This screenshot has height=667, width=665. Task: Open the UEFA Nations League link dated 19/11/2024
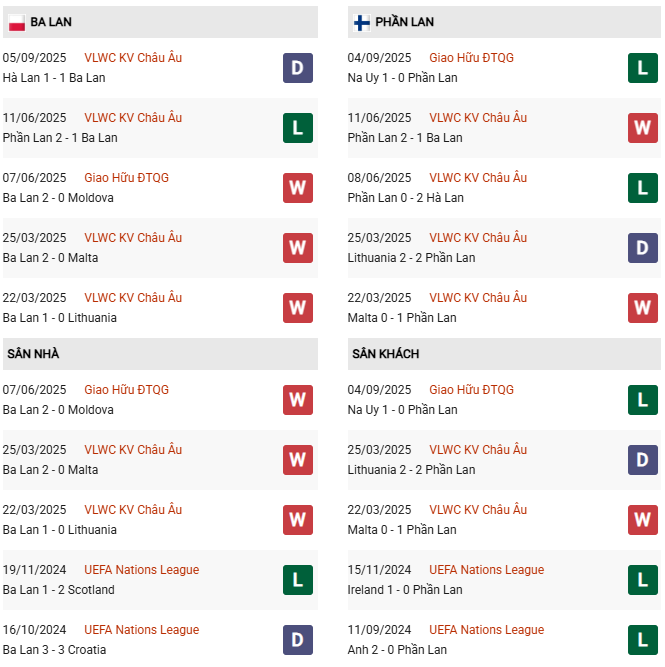141,570
